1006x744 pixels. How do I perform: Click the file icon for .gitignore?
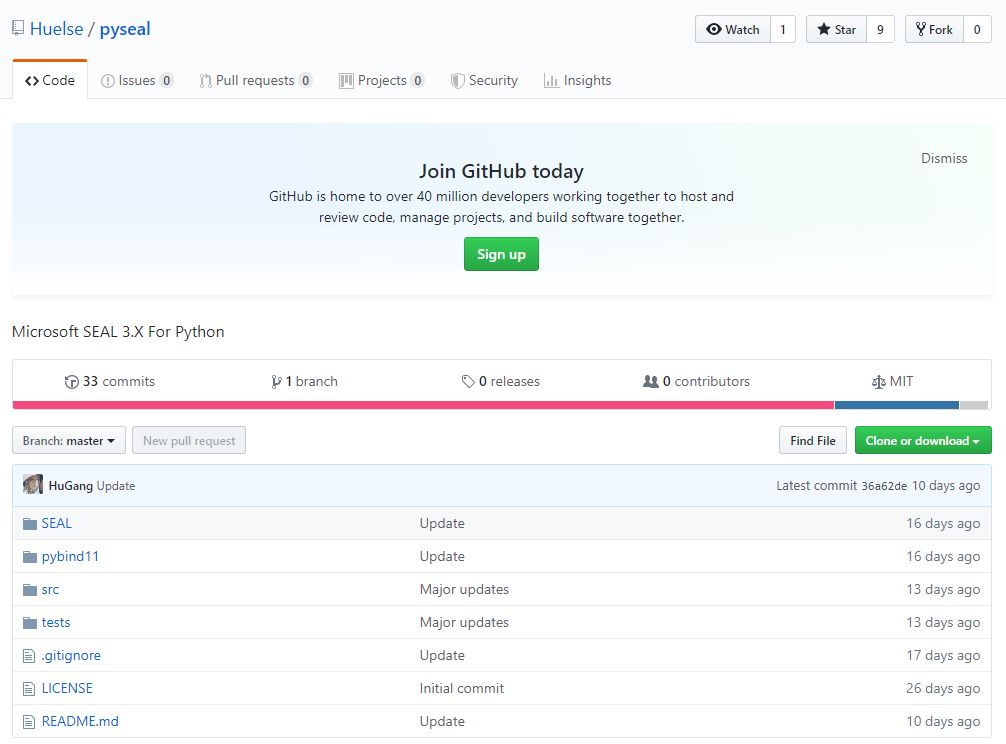[x=29, y=656]
